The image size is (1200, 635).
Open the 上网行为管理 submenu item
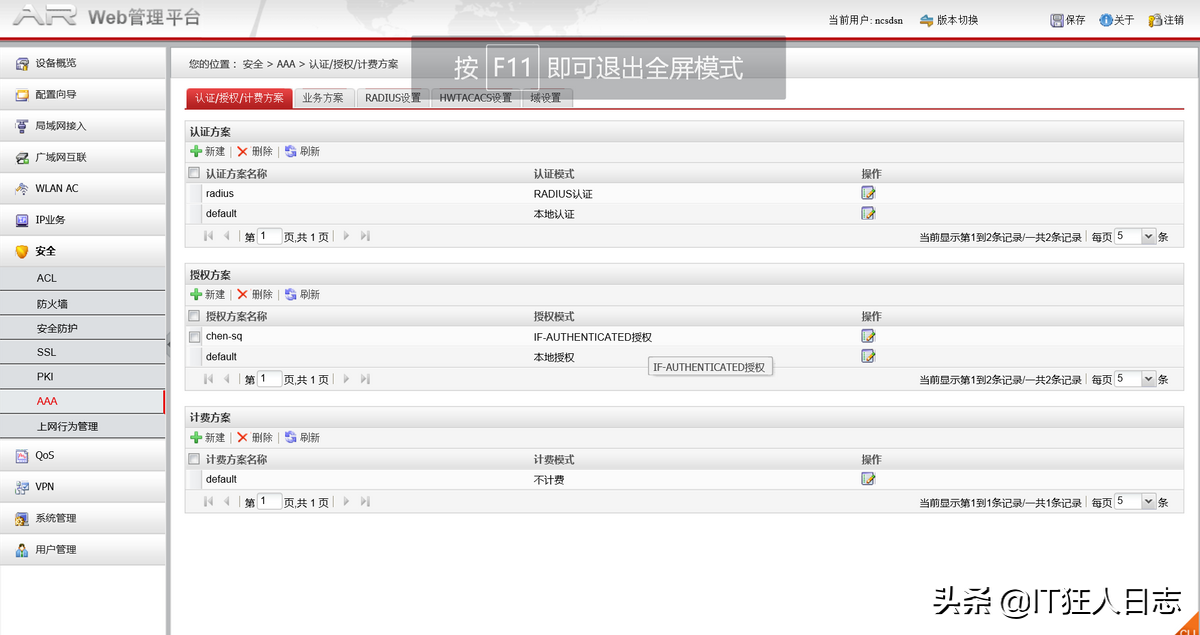tap(83, 426)
